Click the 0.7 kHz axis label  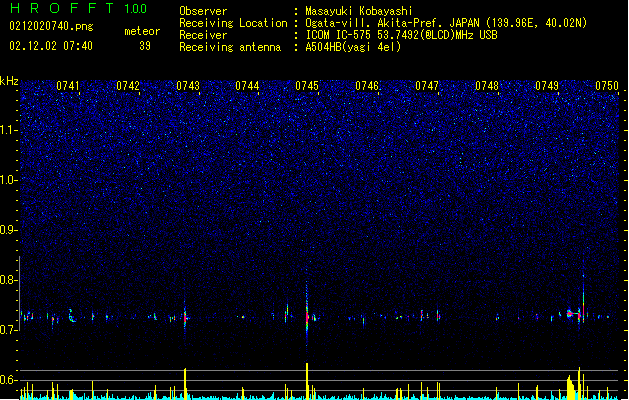pos(9,330)
